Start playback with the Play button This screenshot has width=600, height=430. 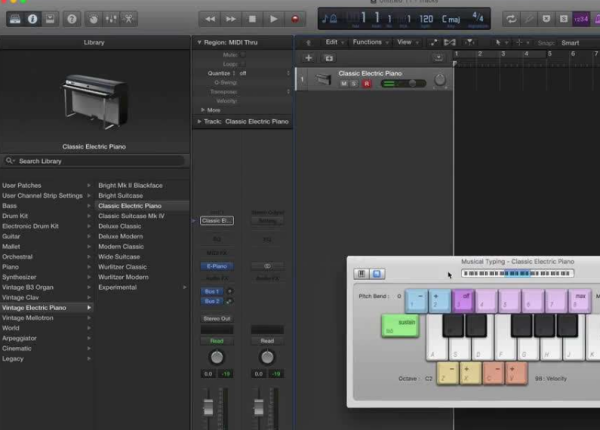pyautogui.click(x=274, y=19)
